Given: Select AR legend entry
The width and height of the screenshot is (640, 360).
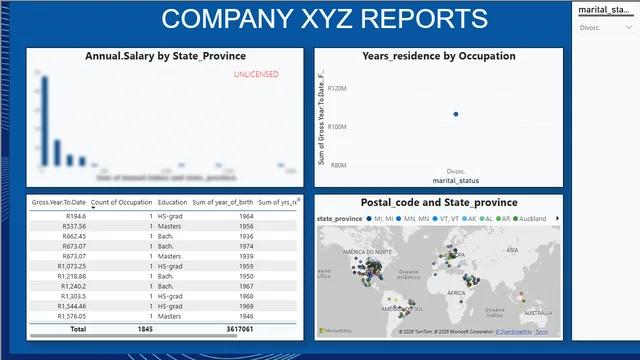Looking at the screenshot, I should point(503,219).
